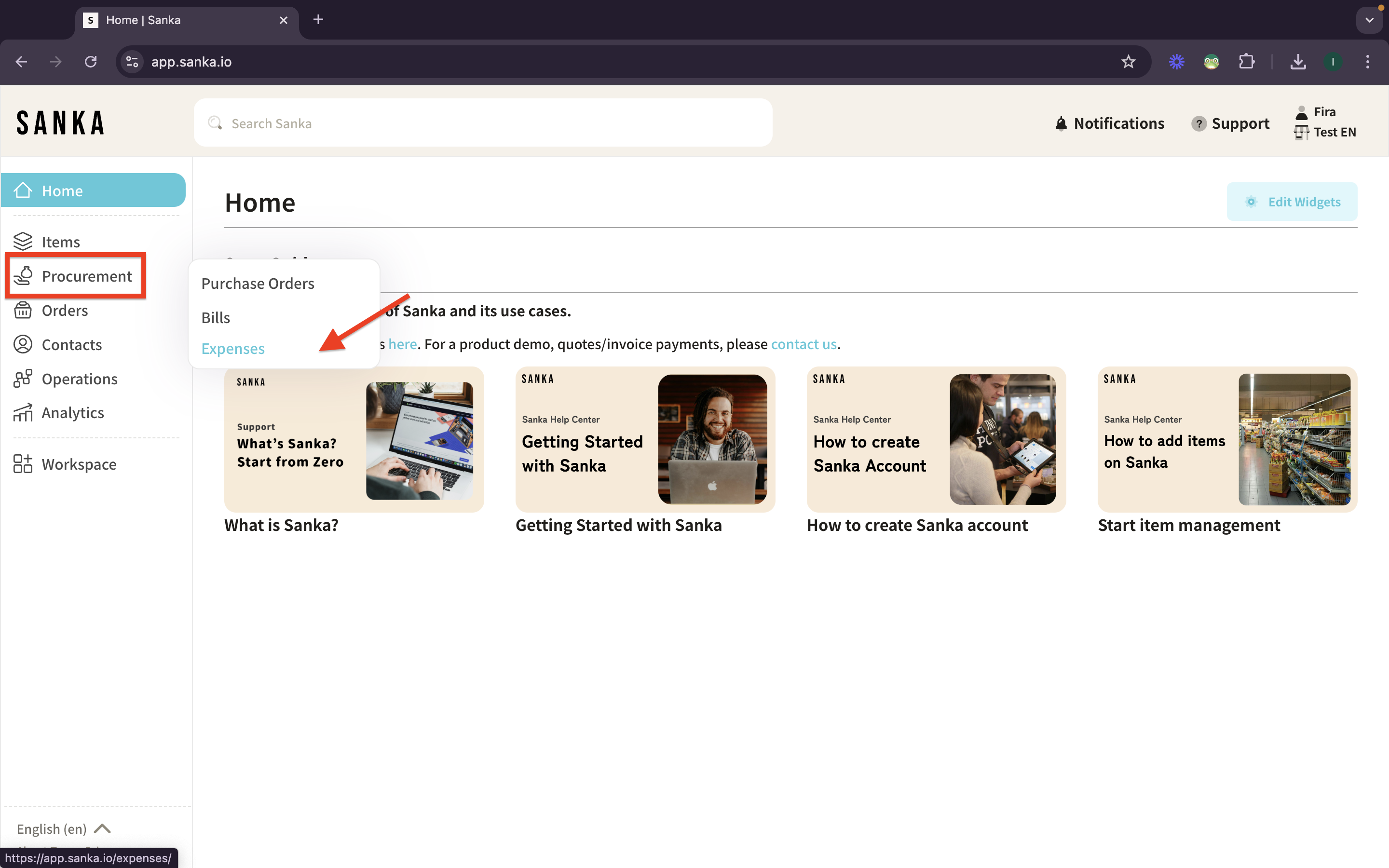This screenshot has width=1389, height=868.
Task: Bookmark page with star icon
Action: 1128,62
